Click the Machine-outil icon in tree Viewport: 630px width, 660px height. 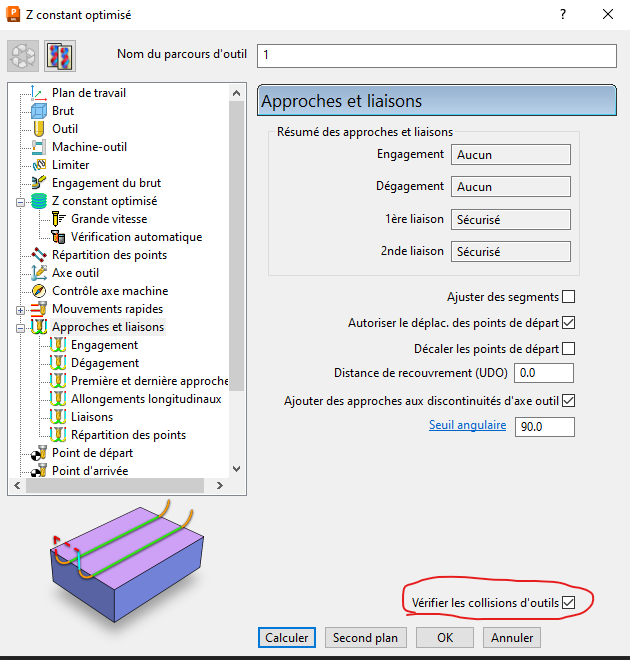(x=39, y=147)
